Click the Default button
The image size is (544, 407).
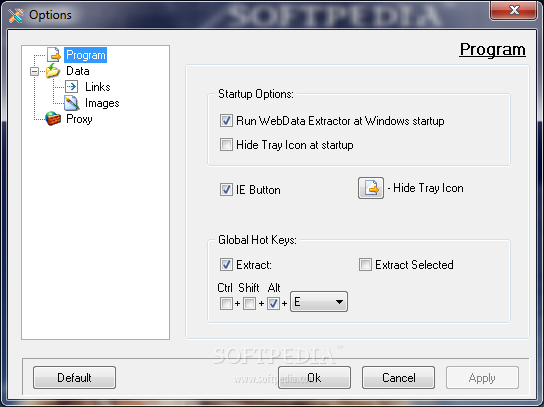75,378
